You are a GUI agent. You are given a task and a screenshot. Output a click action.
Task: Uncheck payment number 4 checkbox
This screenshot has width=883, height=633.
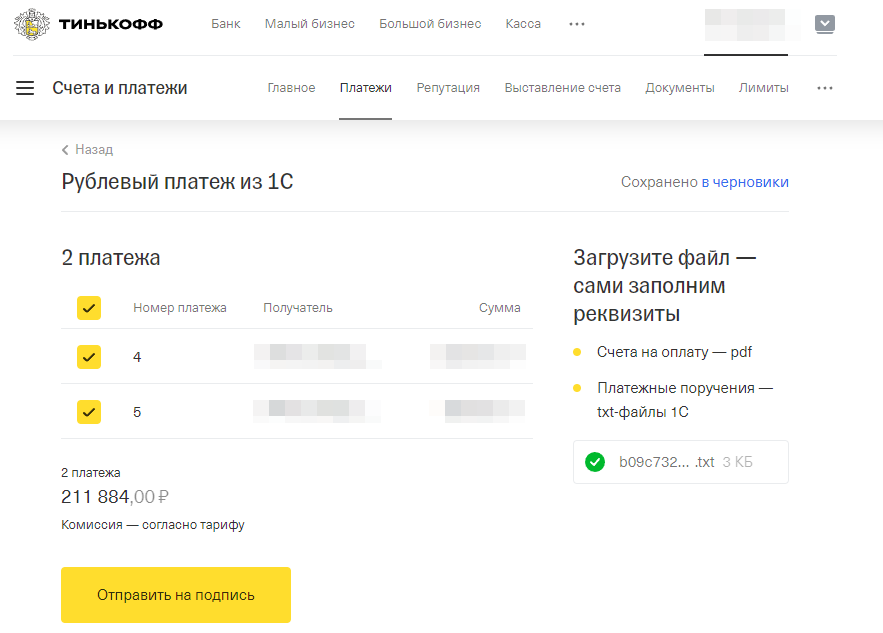click(x=89, y=356)
